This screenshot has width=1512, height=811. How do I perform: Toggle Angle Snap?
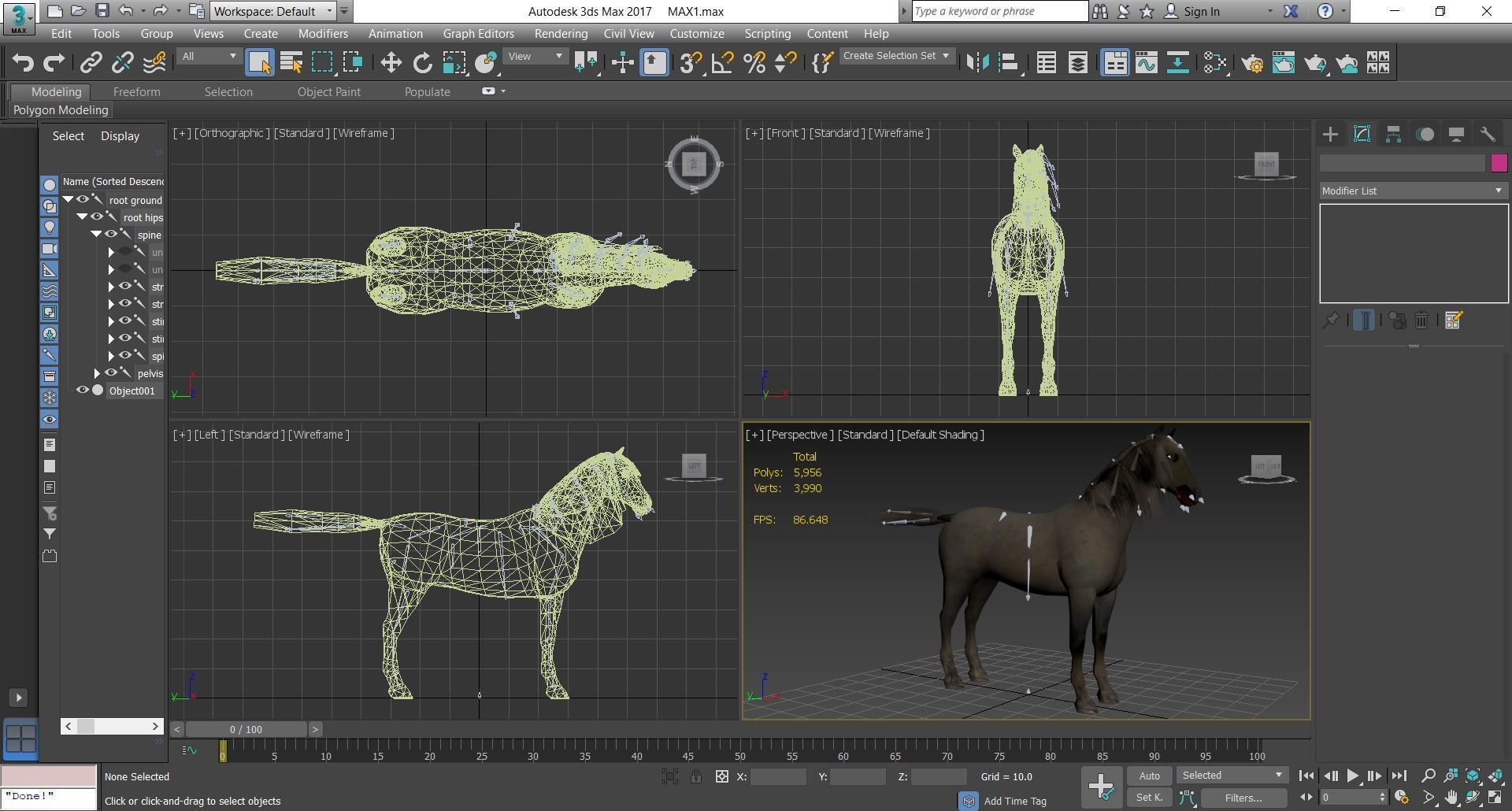point(722,62)
